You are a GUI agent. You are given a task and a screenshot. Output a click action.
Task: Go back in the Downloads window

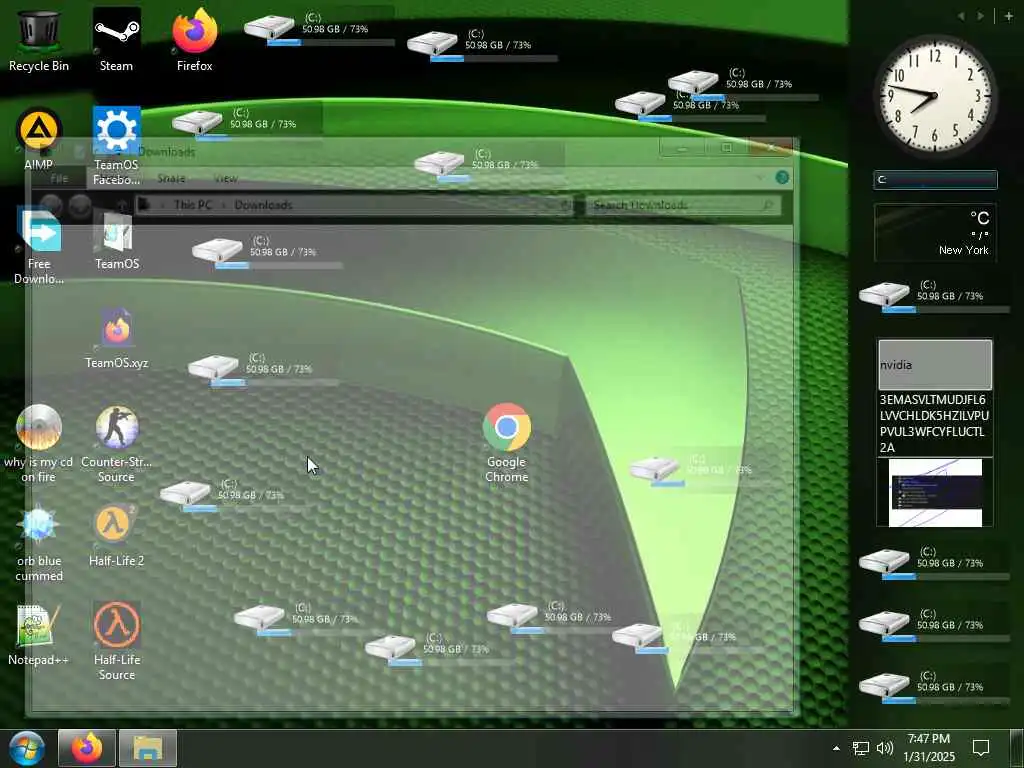(x=51, y=205)
